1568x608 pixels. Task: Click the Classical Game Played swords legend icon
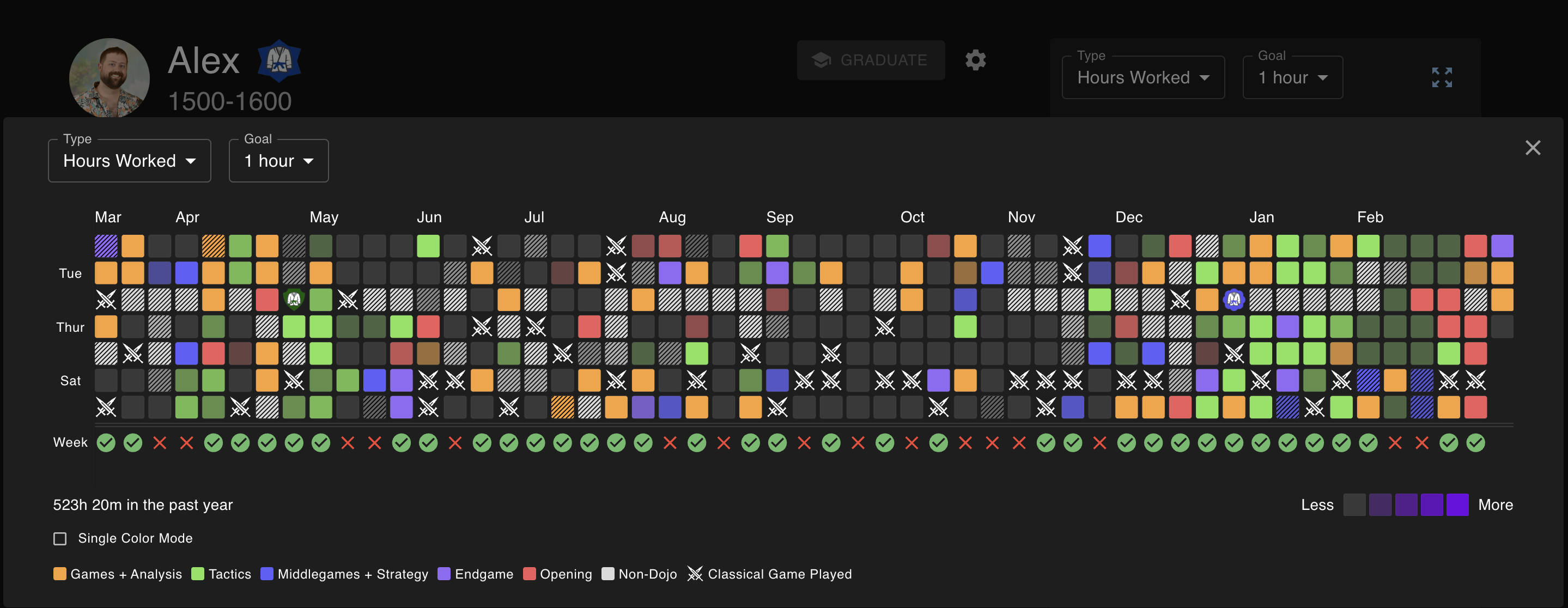click(x=695, y=573)
